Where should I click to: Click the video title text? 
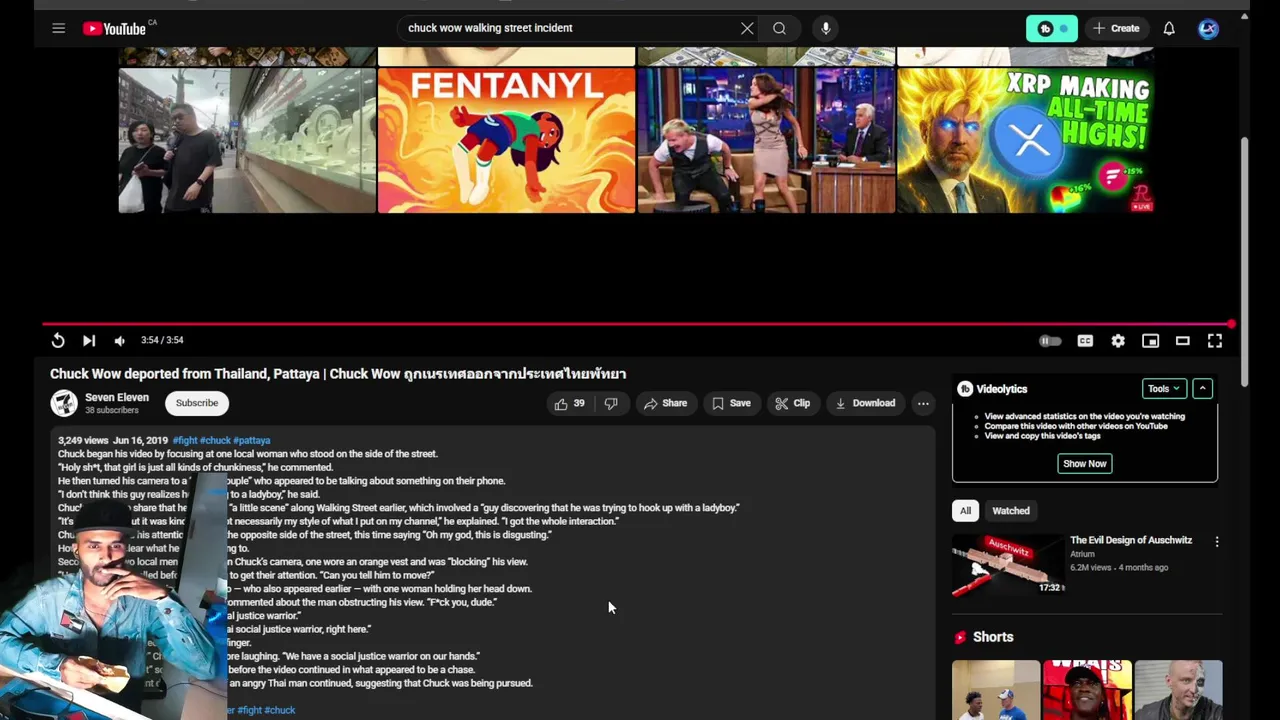pos(338,374)
